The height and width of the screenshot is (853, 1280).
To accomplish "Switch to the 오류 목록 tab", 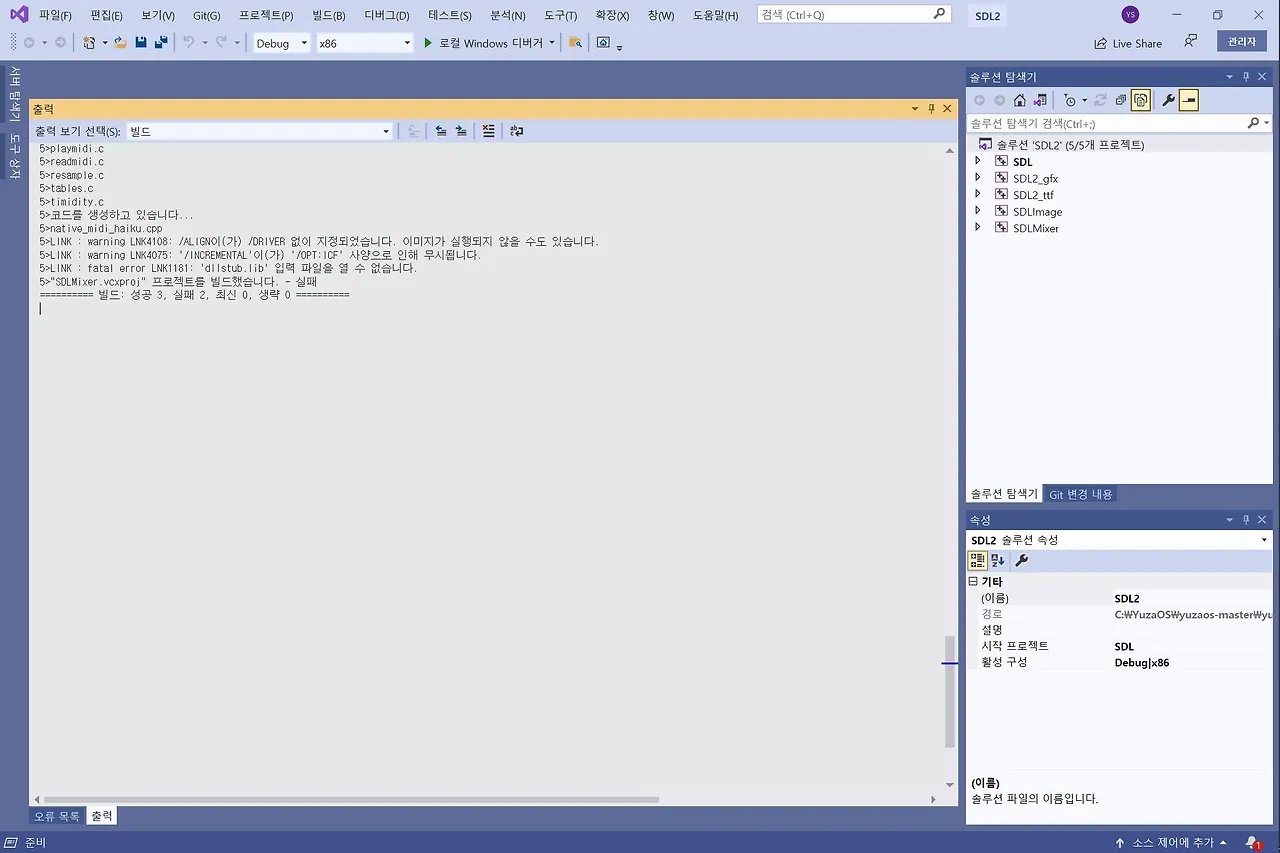I will (57, 816).
